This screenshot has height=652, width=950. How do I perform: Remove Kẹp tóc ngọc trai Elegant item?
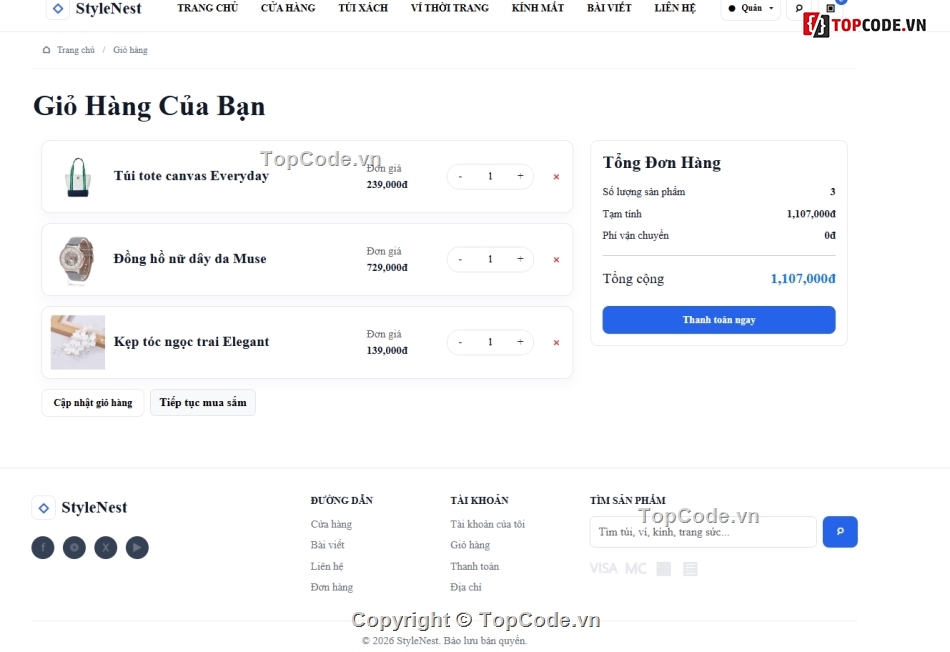556,343
